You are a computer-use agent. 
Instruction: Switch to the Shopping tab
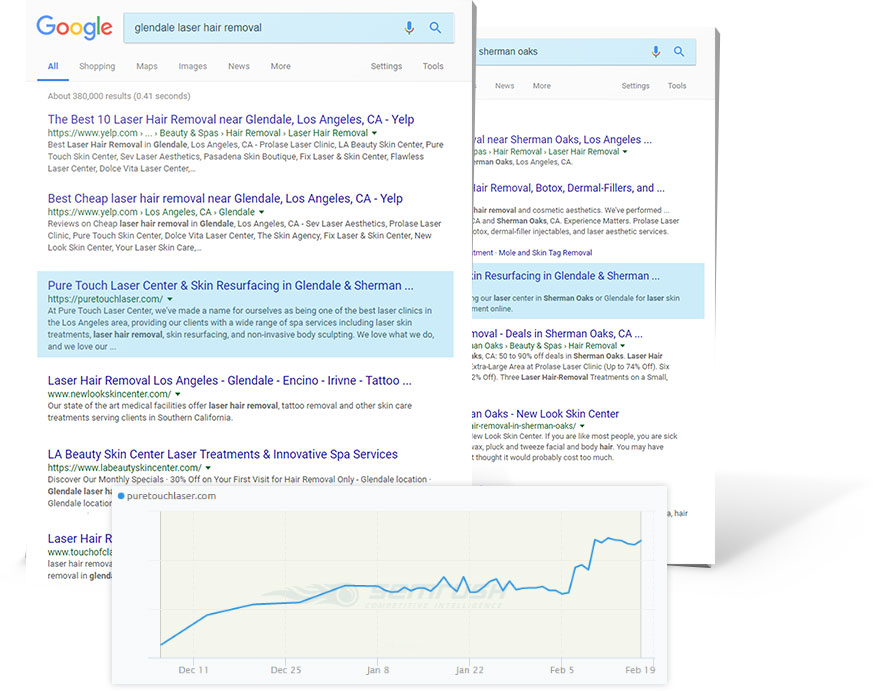(97, 66)
